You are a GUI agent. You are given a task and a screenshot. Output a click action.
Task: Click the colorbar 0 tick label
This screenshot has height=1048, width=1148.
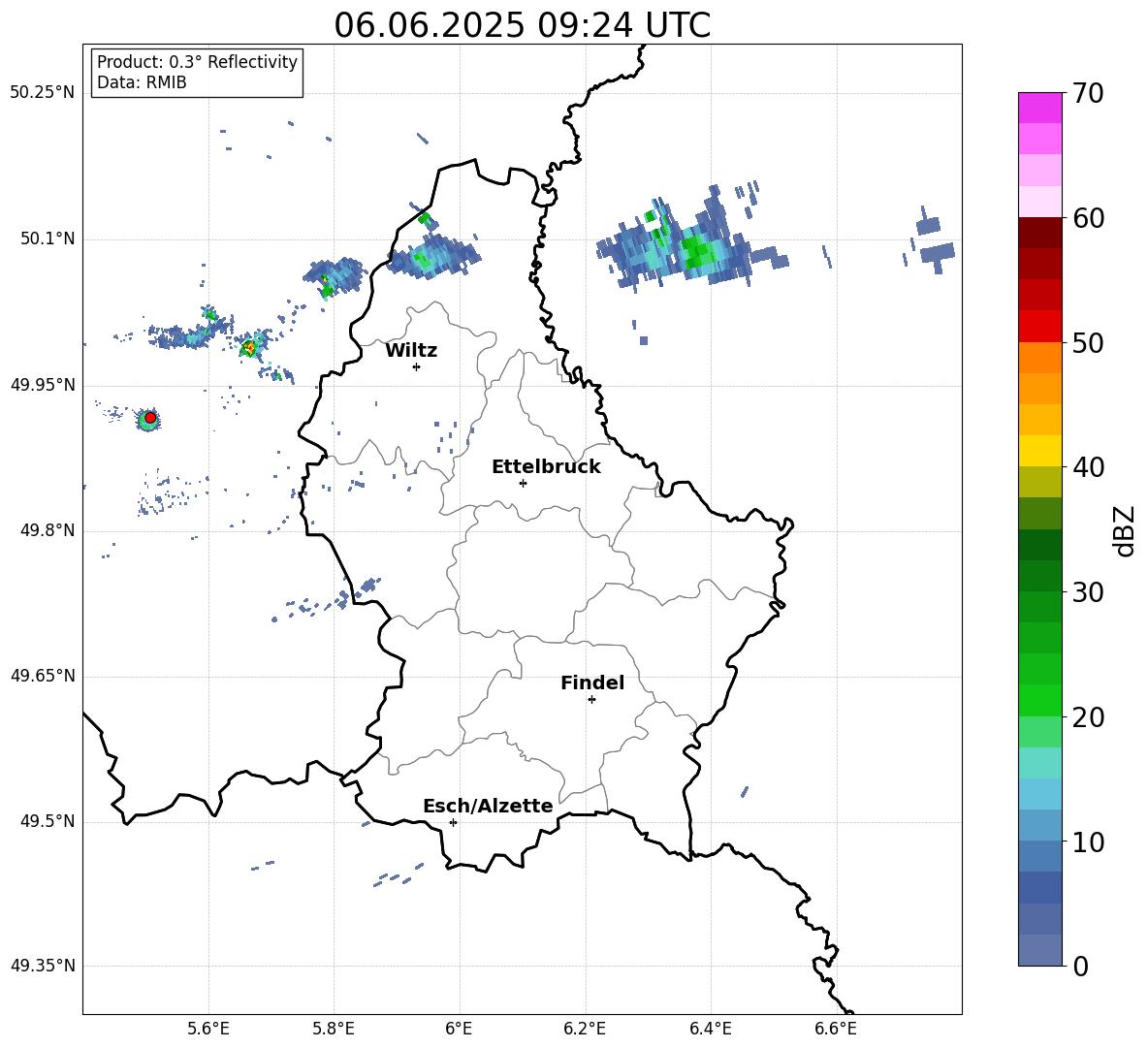click(x=1080, y=966)
